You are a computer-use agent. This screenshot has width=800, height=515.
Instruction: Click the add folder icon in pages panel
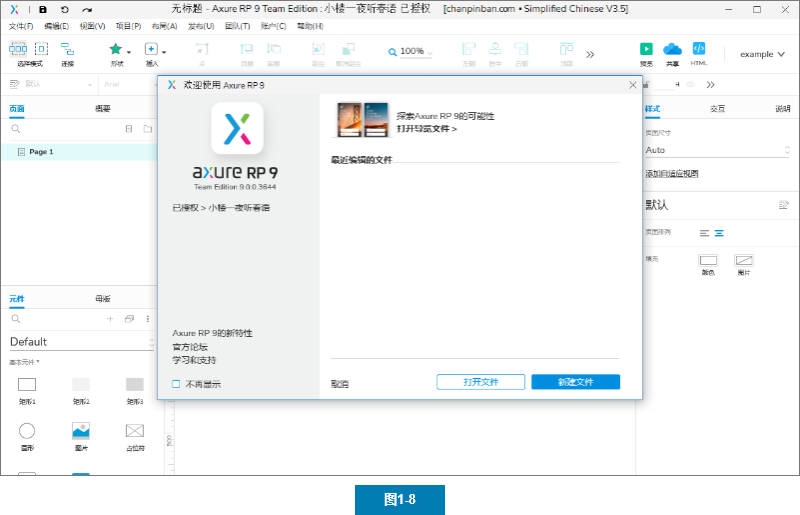(x=148, y=129)
